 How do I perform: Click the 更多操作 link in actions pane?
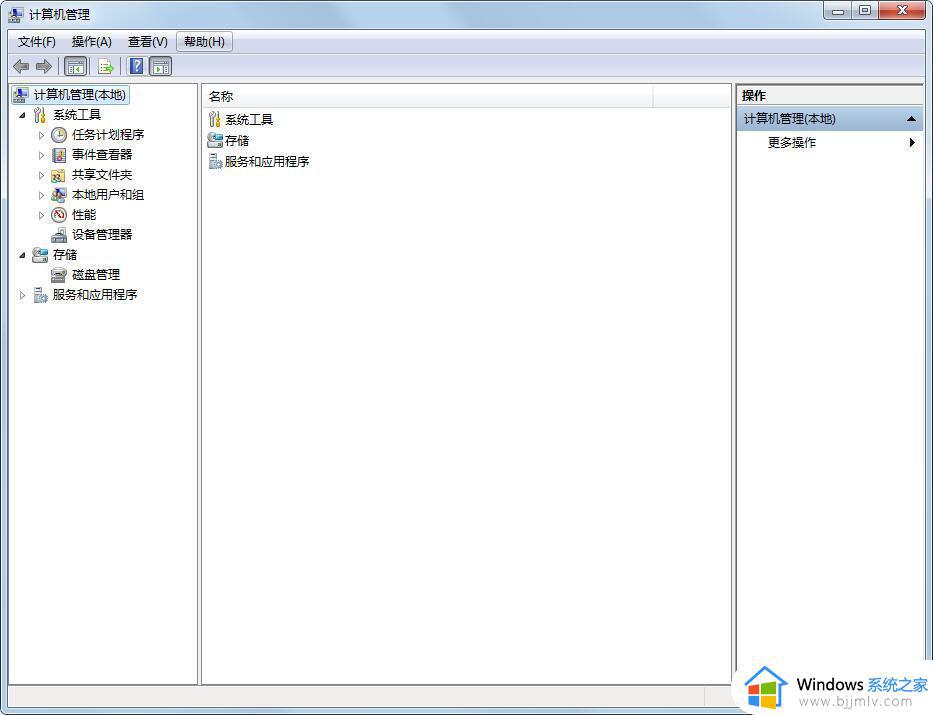[791, 143]
